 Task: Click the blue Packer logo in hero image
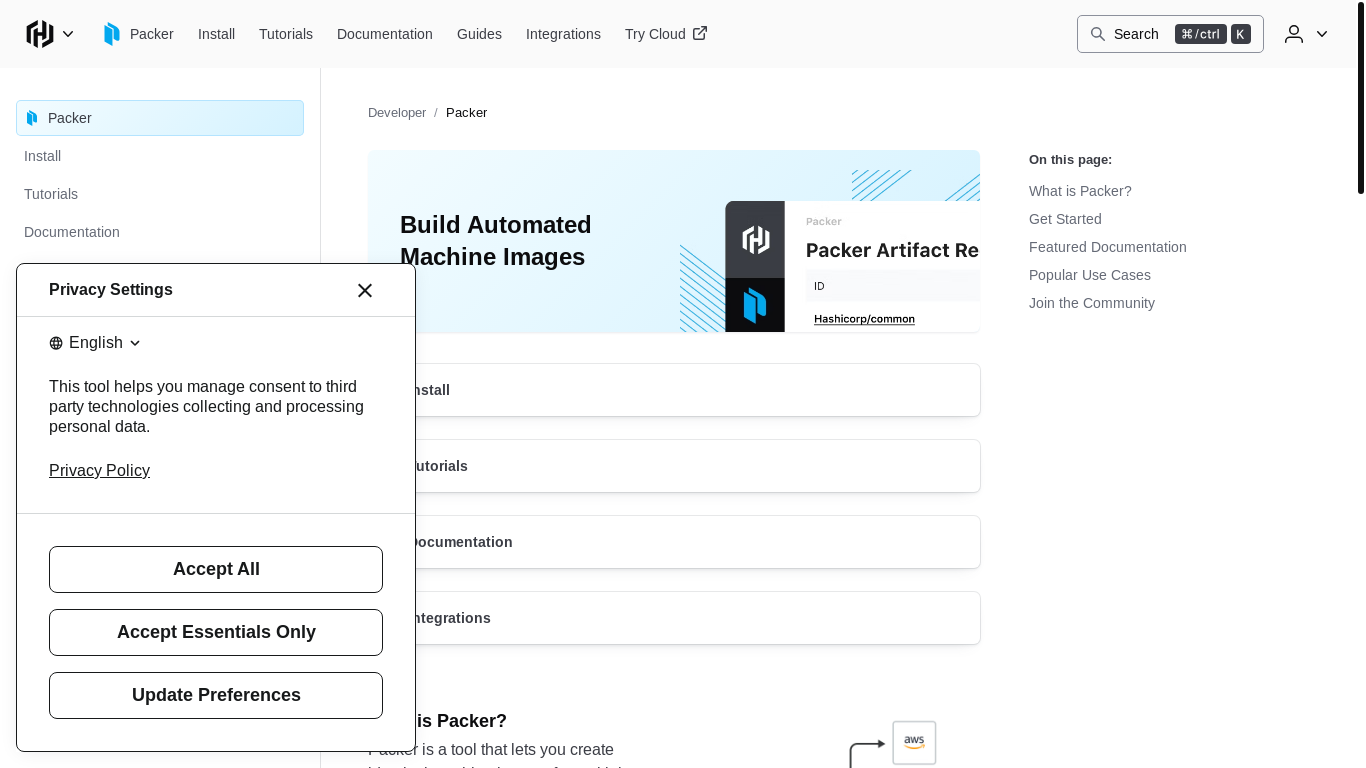coord(755,305)
